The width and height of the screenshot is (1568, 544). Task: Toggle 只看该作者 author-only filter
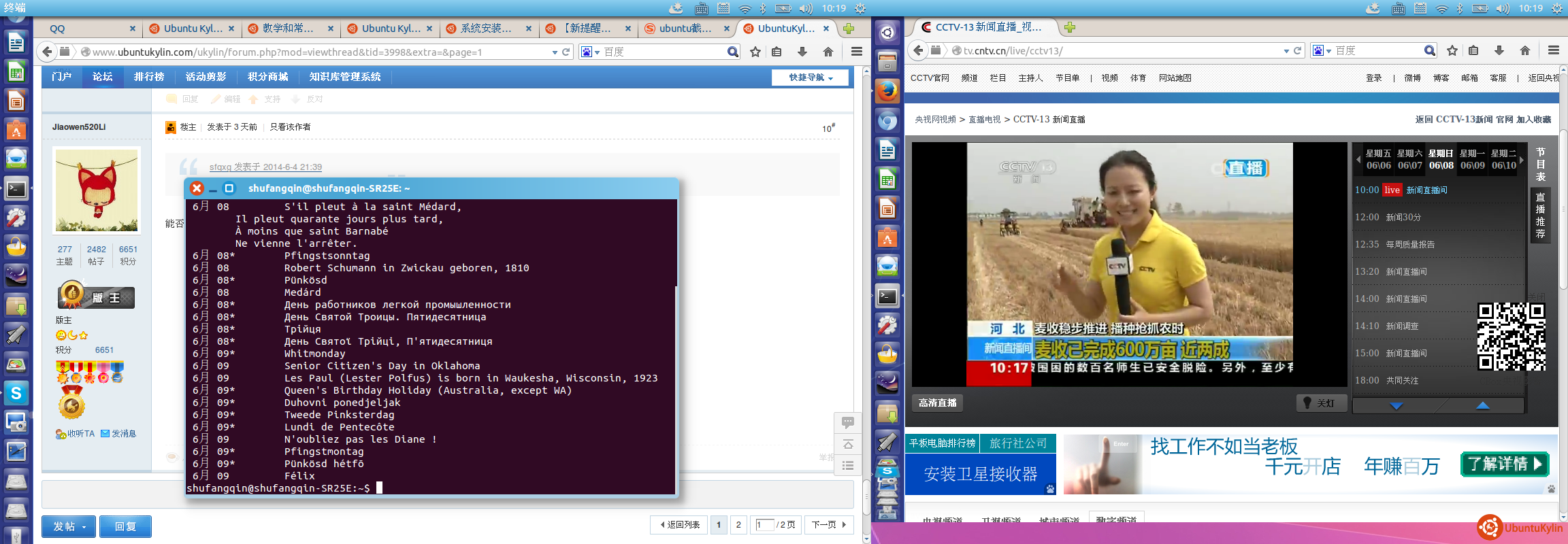pyautogui.click(x=290, y=127)
